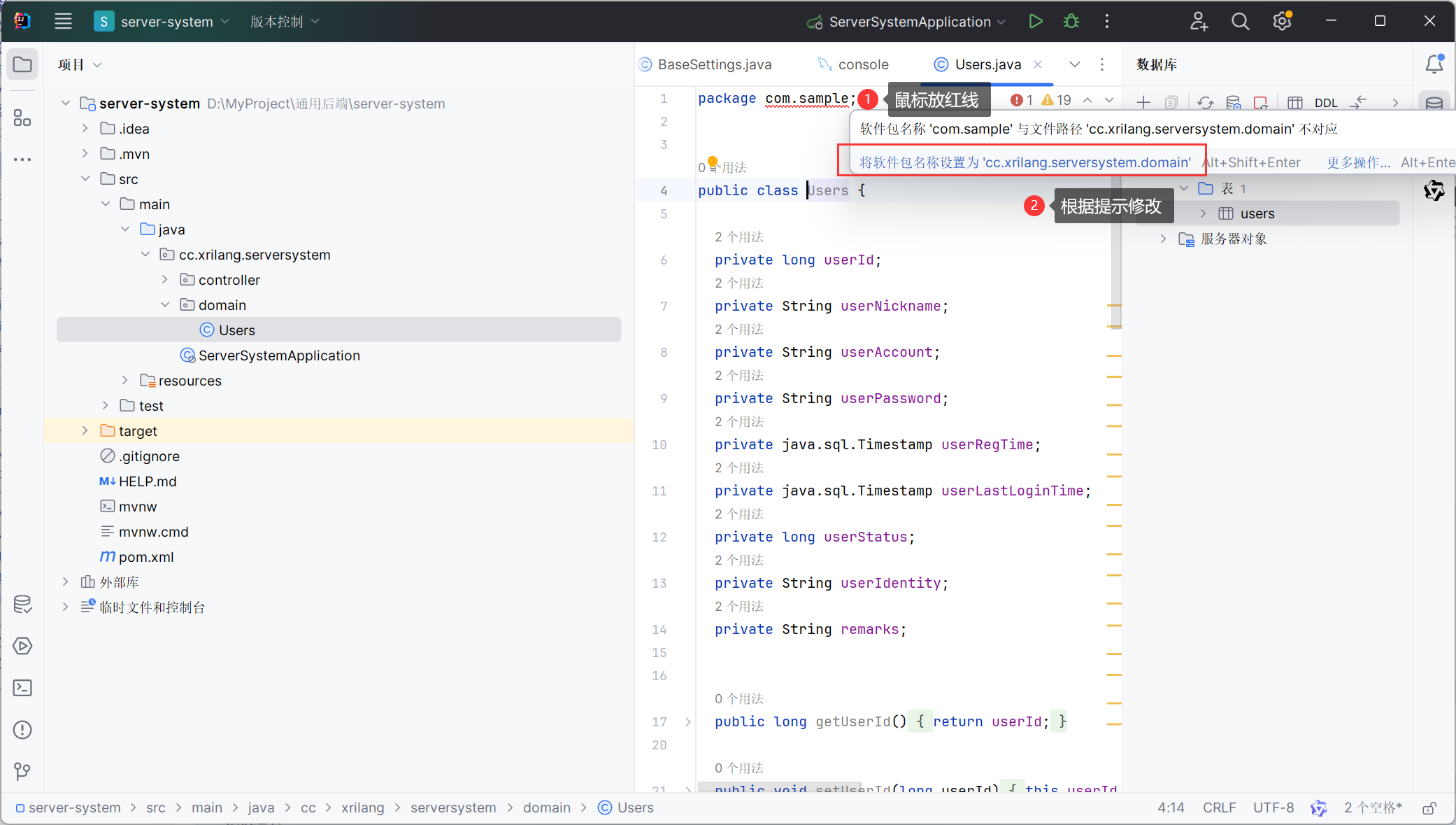Open the notifications bell
Viewport: 1456px width, 825px height.
1434,64
